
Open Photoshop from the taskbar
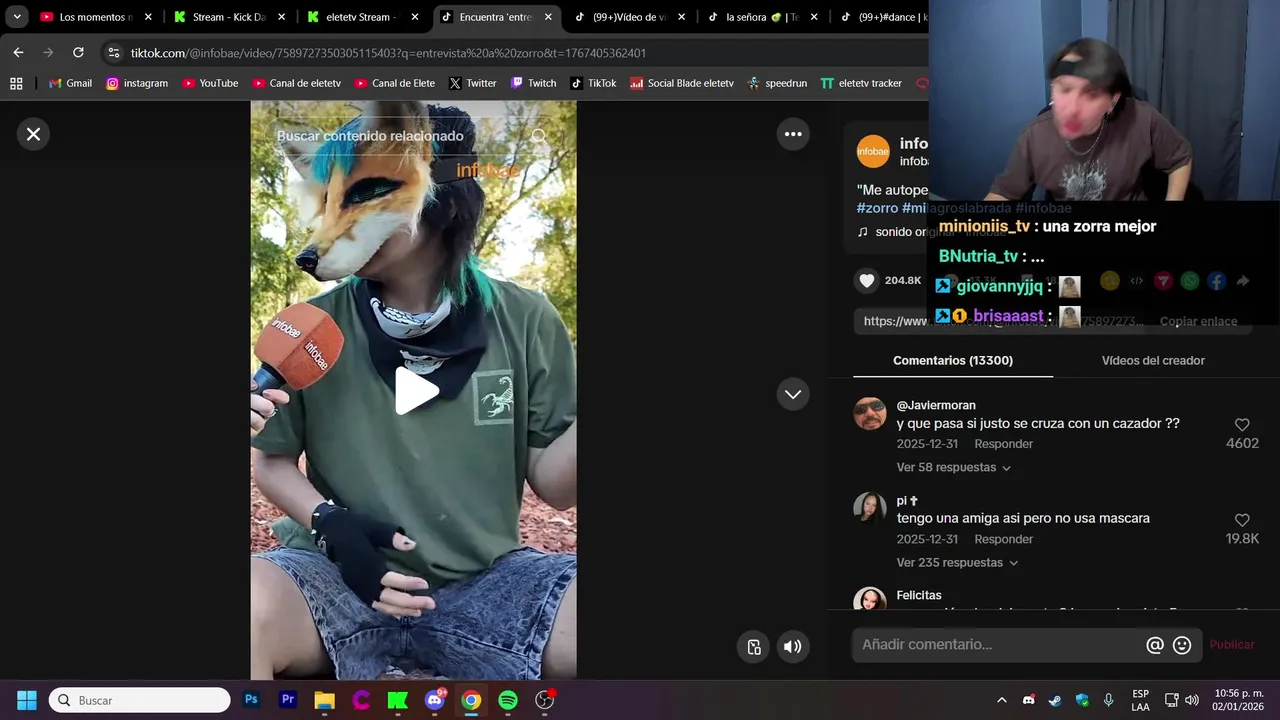tap(251, 700)
